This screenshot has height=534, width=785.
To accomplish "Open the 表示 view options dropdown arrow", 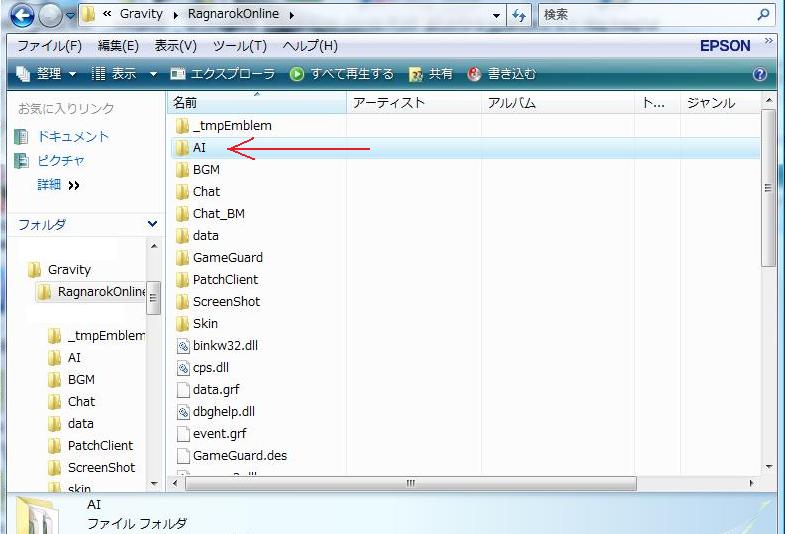I will pyautogui.click(x=153, y=75).
